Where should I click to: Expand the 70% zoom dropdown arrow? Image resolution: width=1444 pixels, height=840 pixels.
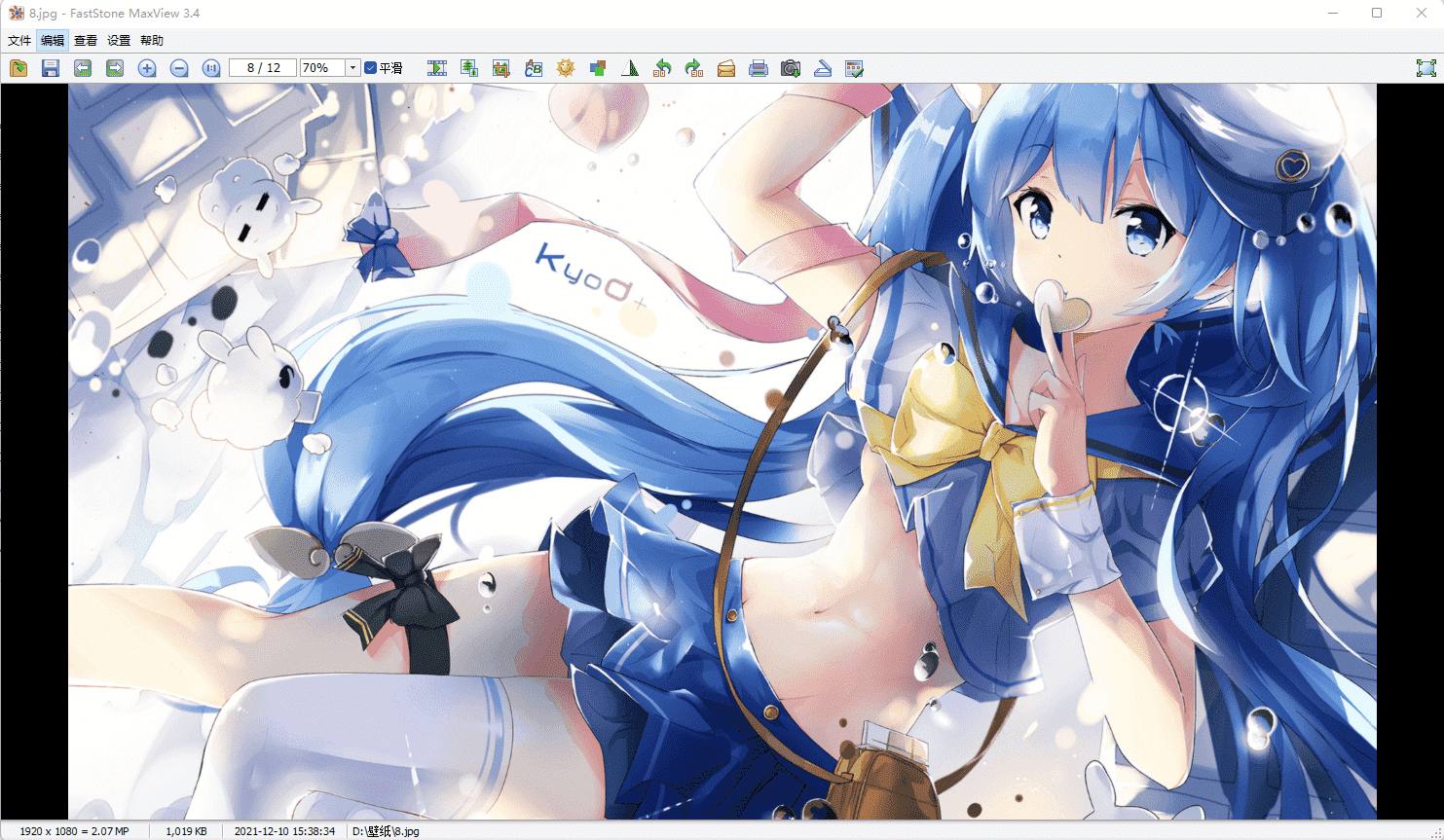[x=352, y=68]
